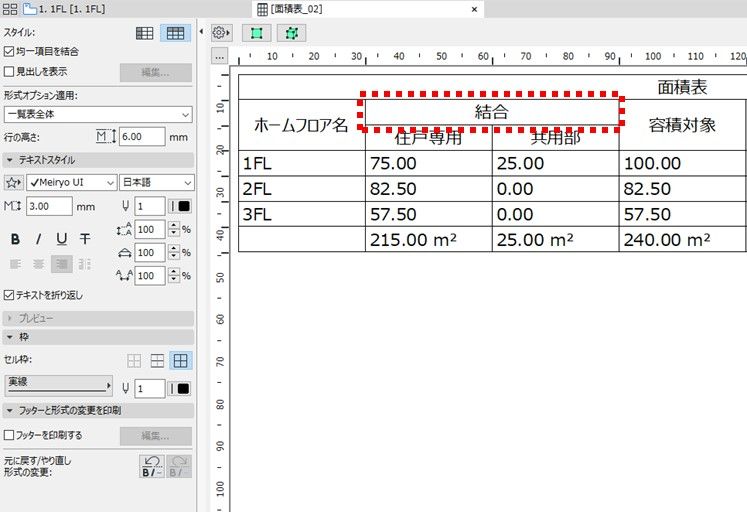Viewport: 747px width, 512px height.
Task: Toggle bold text formatting
Action: pos(15,239)
